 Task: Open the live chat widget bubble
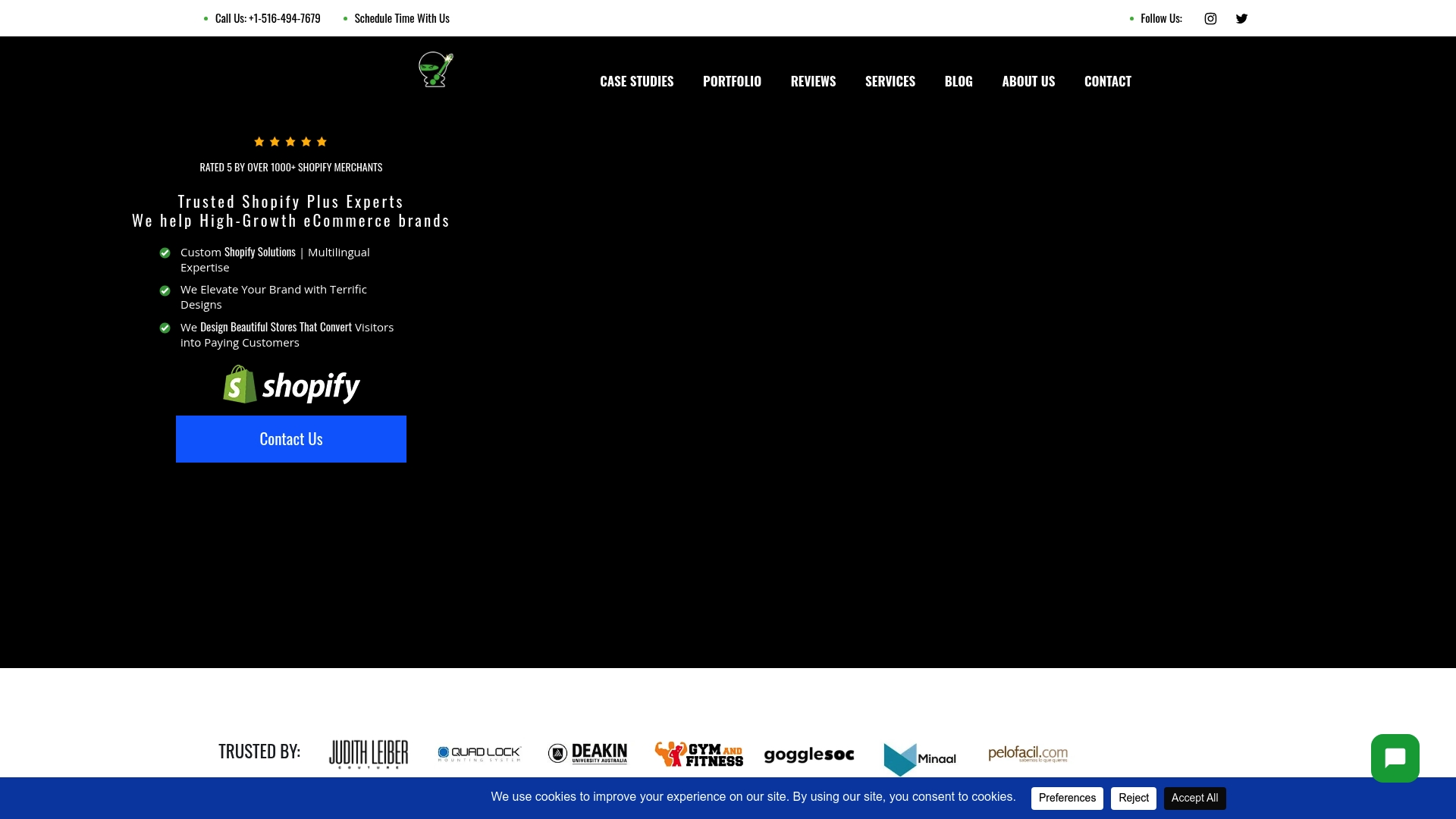[1395, 758]
